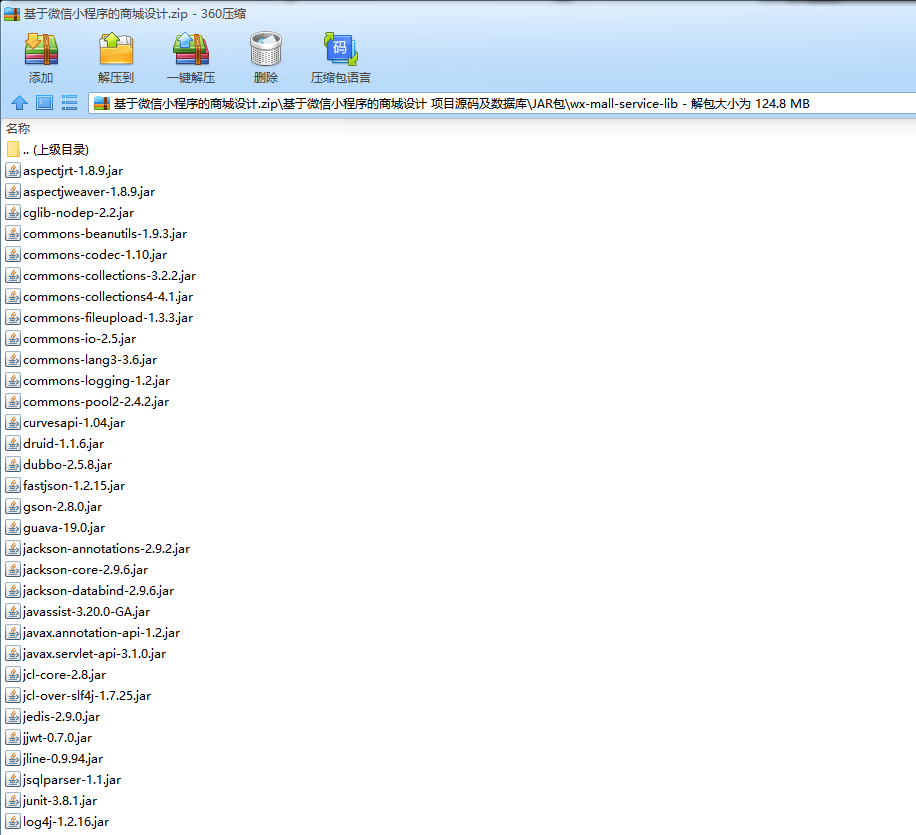The image size is (916, 835).
Task: Click the jar icon of gson-2.8.0.jar
Action: tap(13, 507)
